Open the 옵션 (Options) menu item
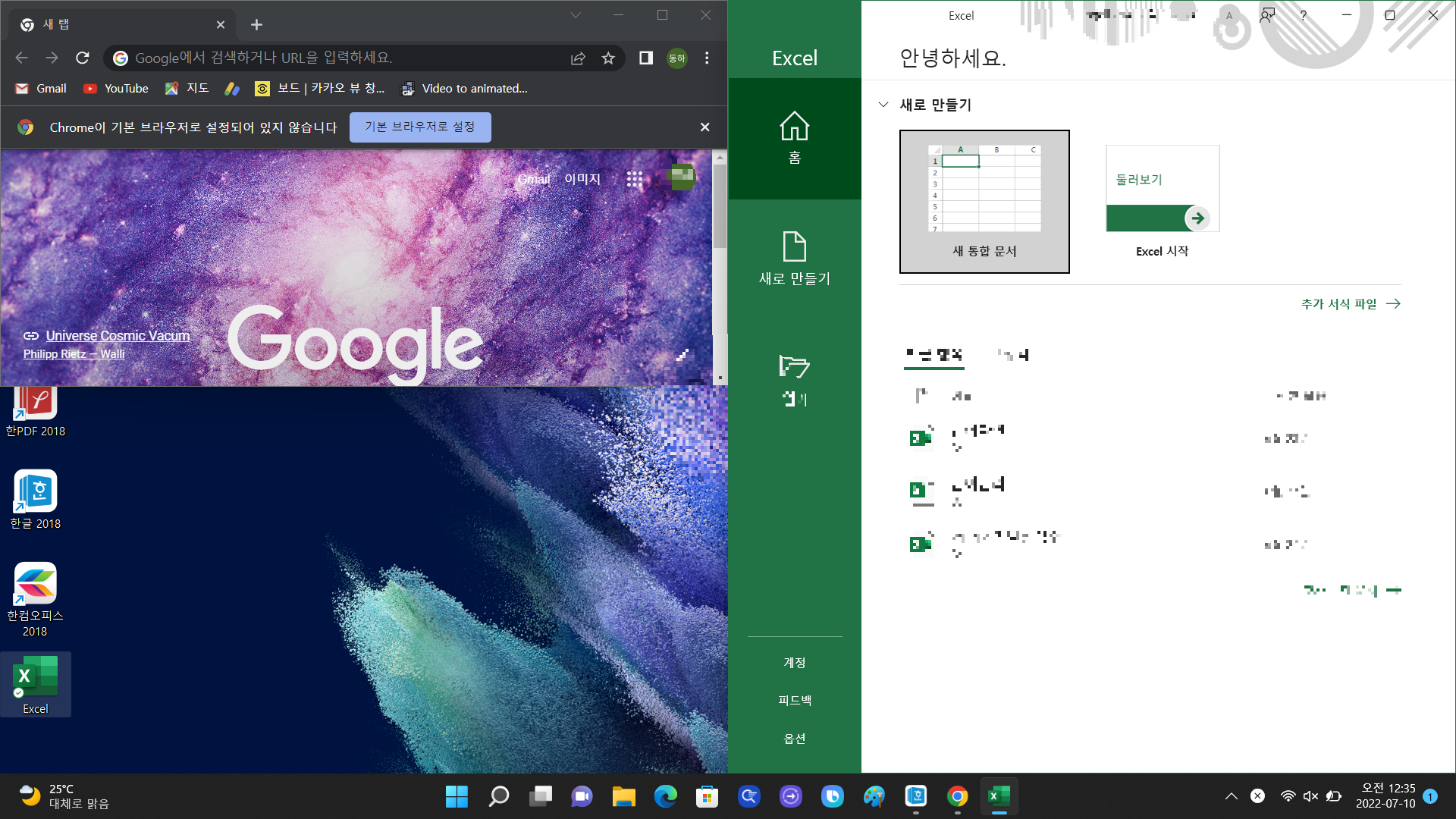The height and width of the screenshot is (819, 1456). tap(794, 738)
